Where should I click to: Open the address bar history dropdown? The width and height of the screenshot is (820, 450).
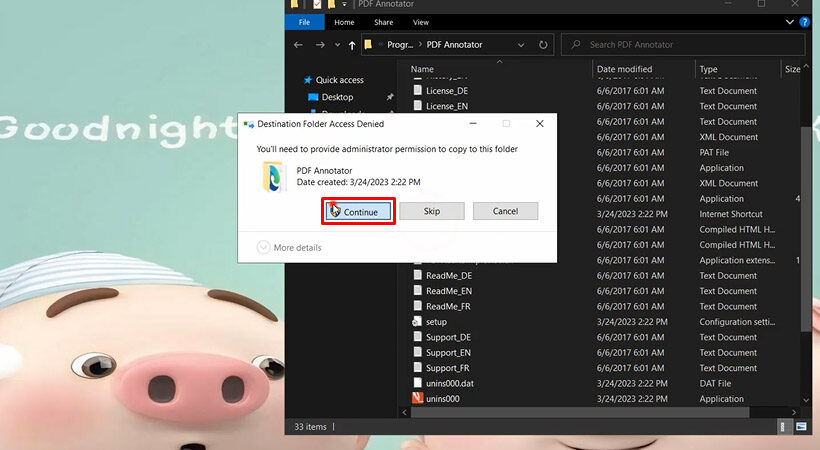(521, 45)
